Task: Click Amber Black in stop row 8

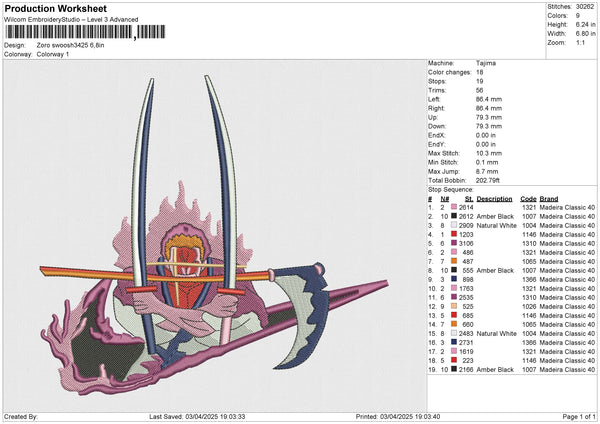Action: pyautogui.click(x=495, y=270)
